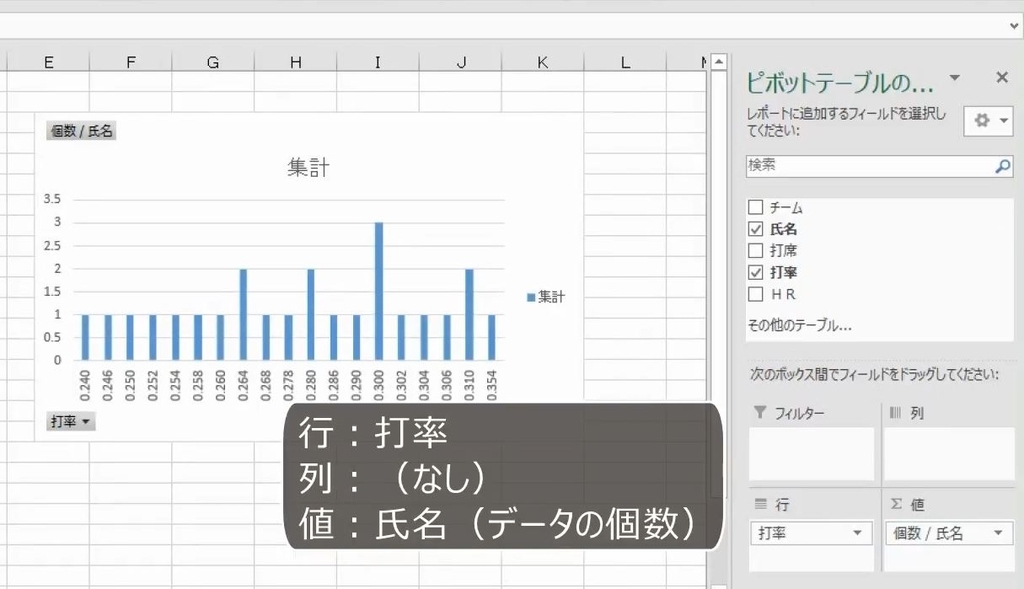Image resolution: width=1024 pixels, height=589 pixels.
Task: Click the 個数 / 氏名 chart field button
Action: tap(82, 131)
